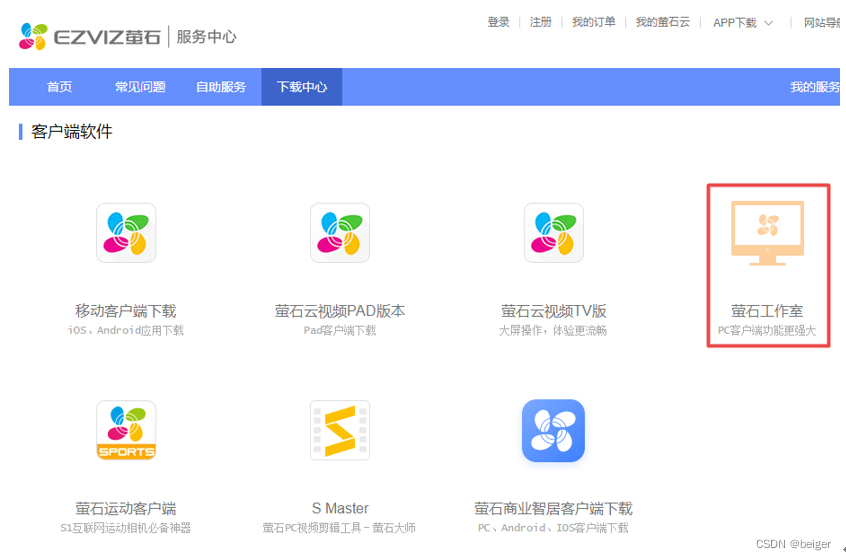Open the 常见问题 tab
Viewport: 846px width, 560px height.
pyautogui.click(x=140, y=87)
